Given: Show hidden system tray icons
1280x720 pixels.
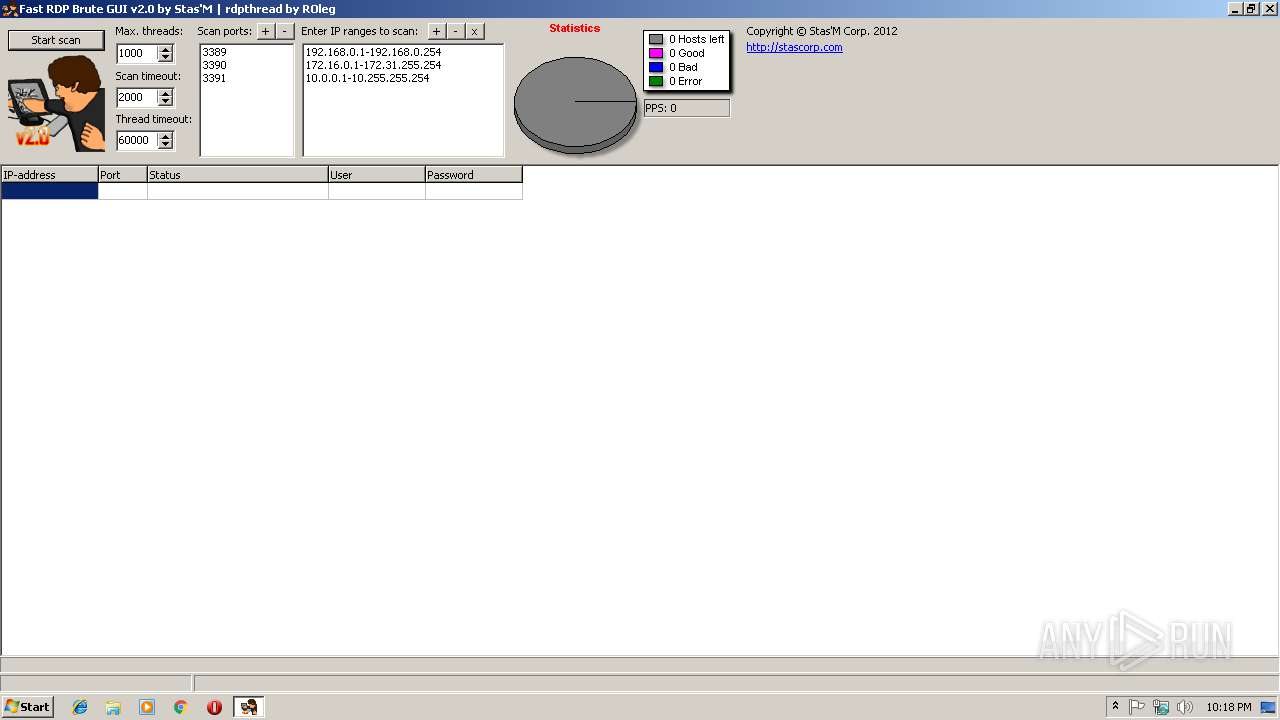Looking at the screenshot, I should click(x=1115, y=707).
